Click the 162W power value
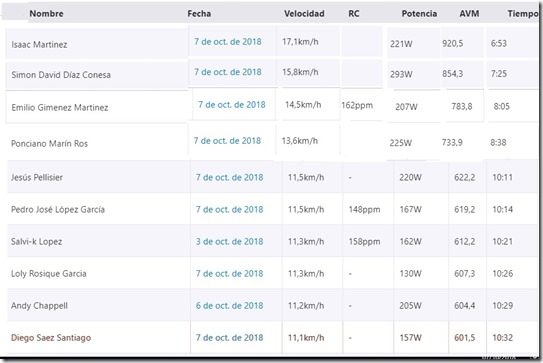The height and width of the screenshot is (363, 543). tap(410, 242)
